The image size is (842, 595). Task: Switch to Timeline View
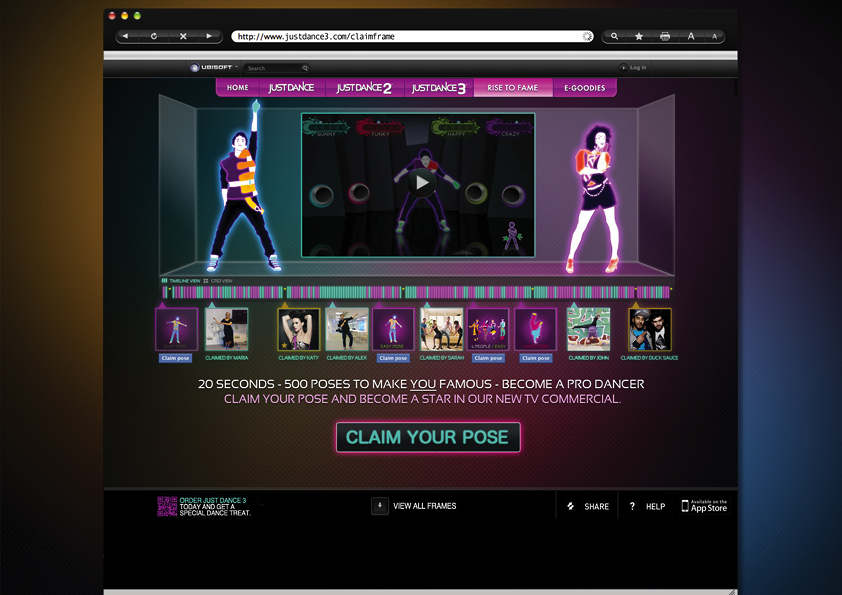point(182,281)
